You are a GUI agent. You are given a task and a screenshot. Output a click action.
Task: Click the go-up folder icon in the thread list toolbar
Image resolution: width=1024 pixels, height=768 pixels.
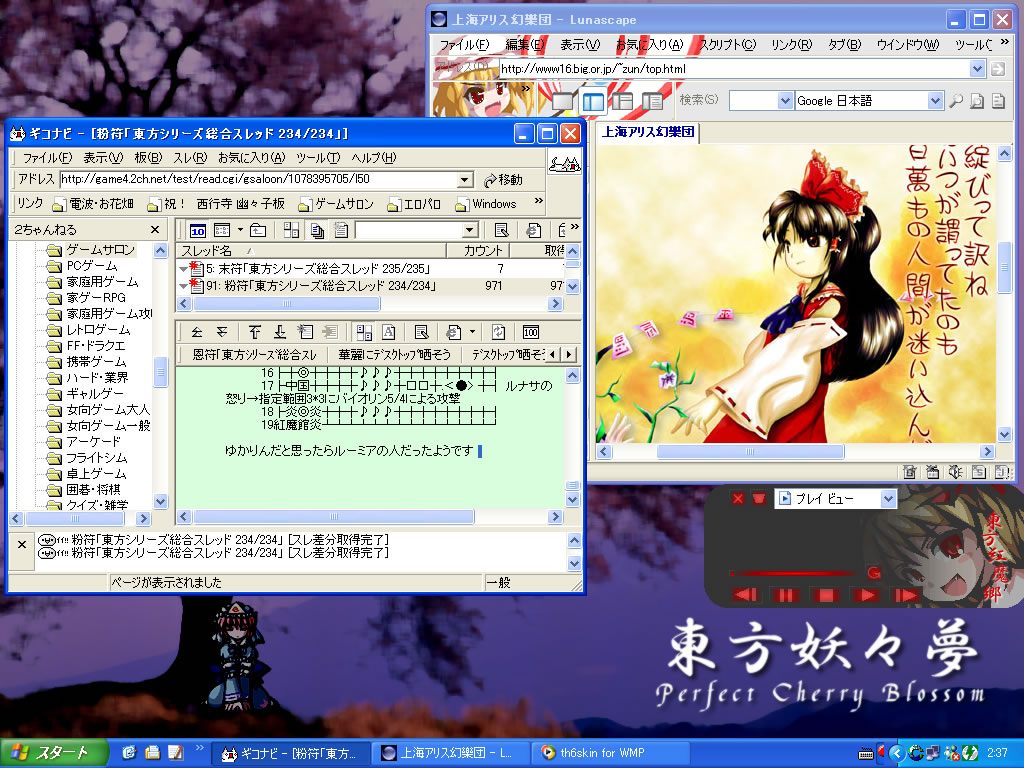(x=258, y=231)
